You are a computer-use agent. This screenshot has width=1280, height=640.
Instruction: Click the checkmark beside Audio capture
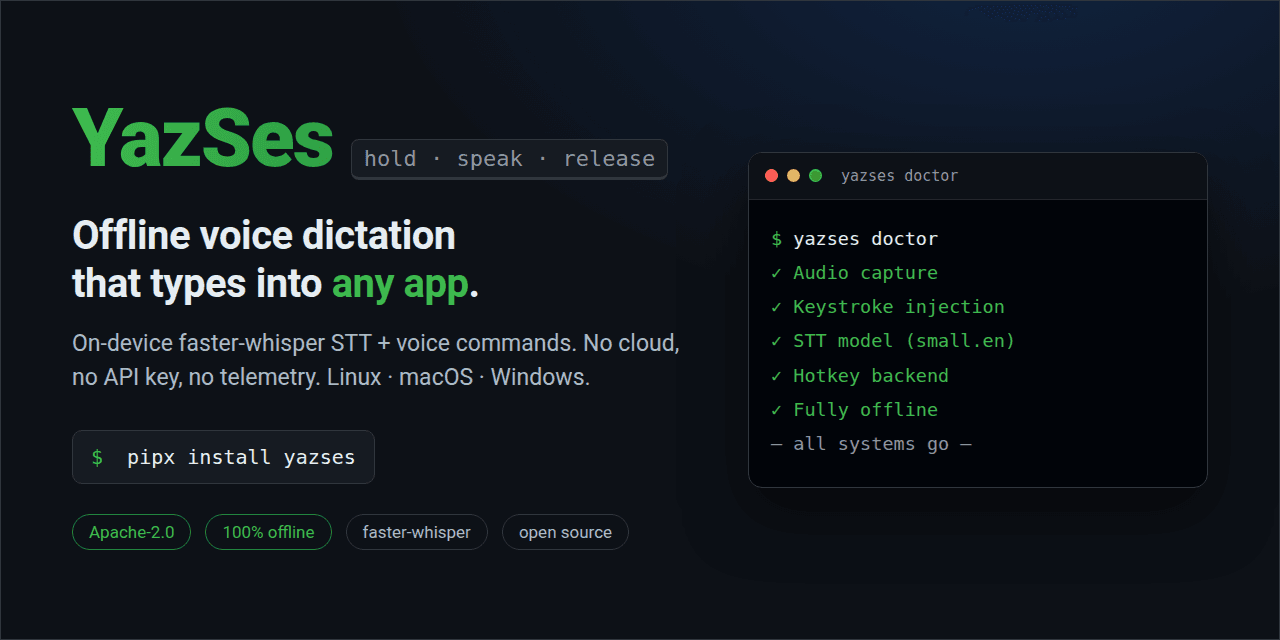click(x=776, y=273)
